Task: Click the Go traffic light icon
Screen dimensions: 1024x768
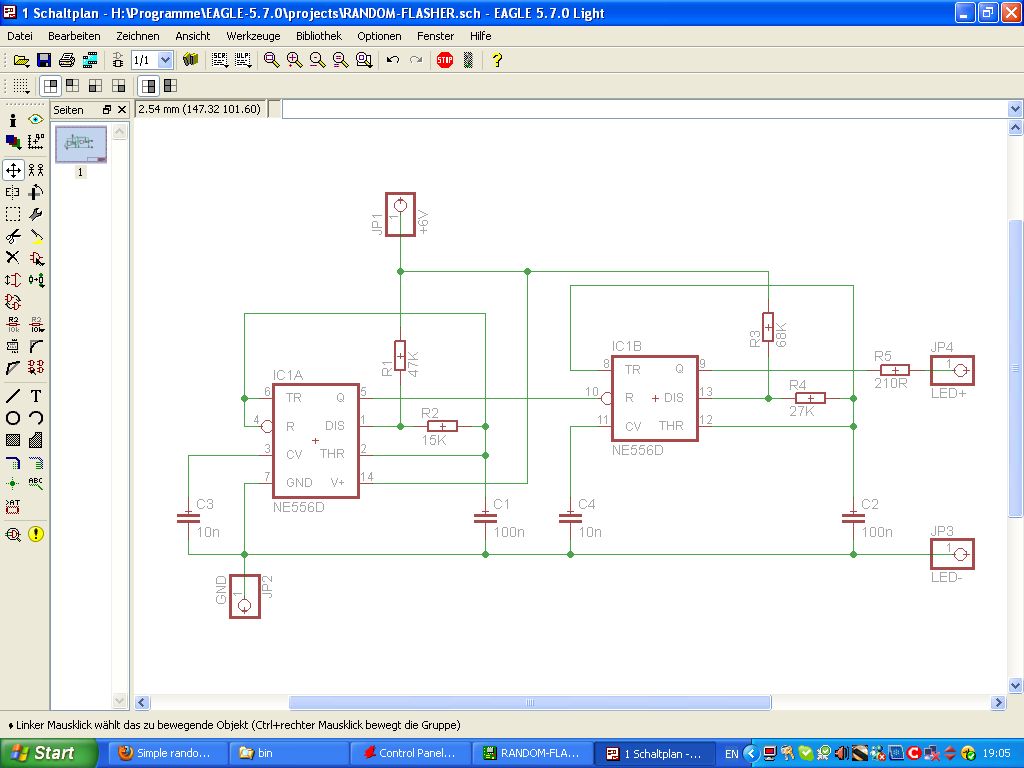Action: [x=468, y=60]
